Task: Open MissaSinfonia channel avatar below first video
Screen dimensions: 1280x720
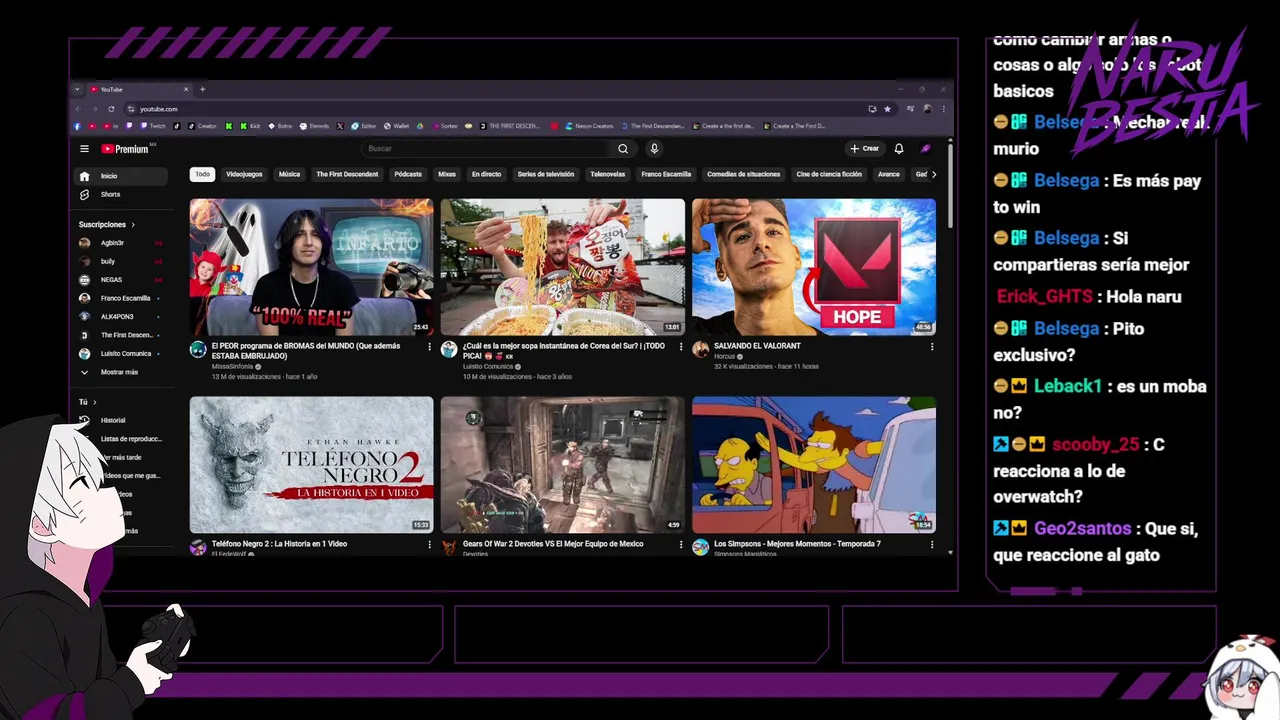Action: 198,349
